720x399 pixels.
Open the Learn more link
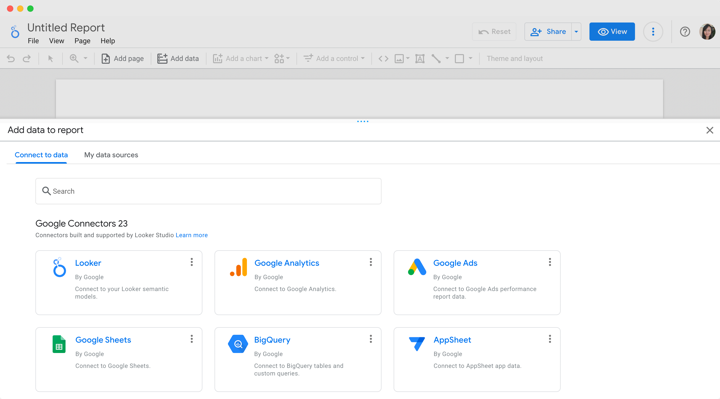[x=191, y=235]
